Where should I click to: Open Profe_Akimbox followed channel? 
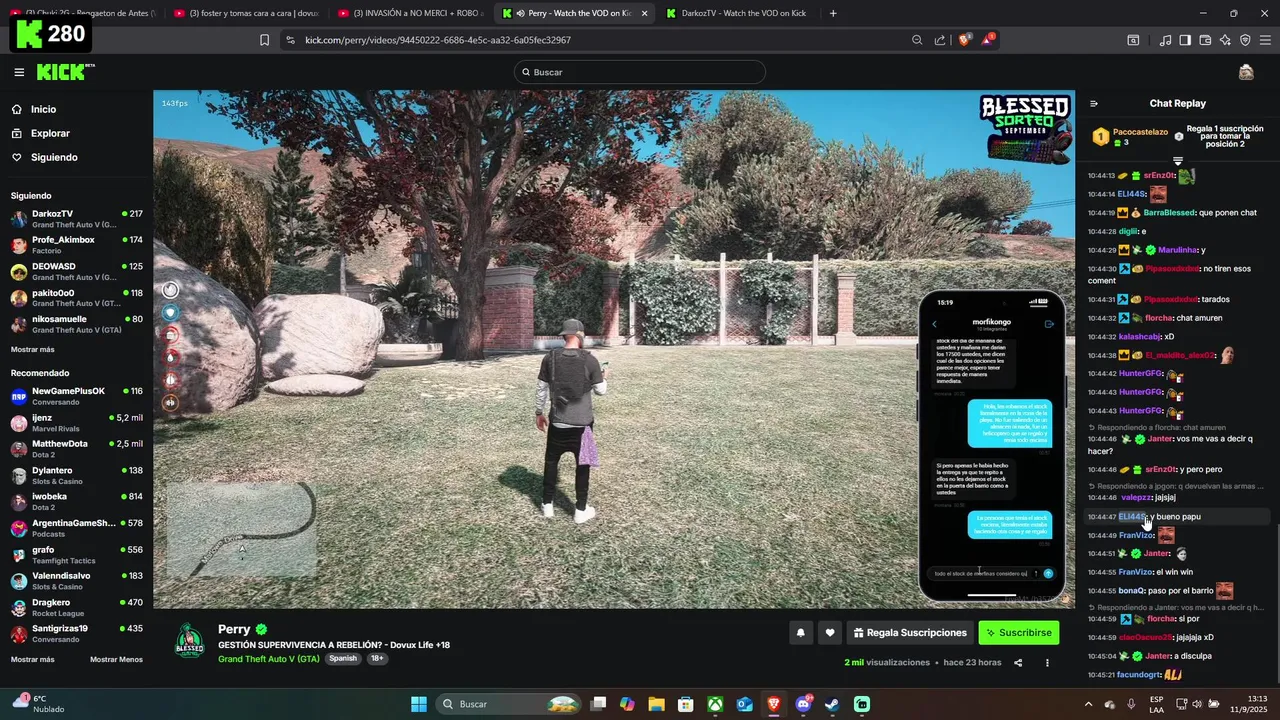click(77, 245)
